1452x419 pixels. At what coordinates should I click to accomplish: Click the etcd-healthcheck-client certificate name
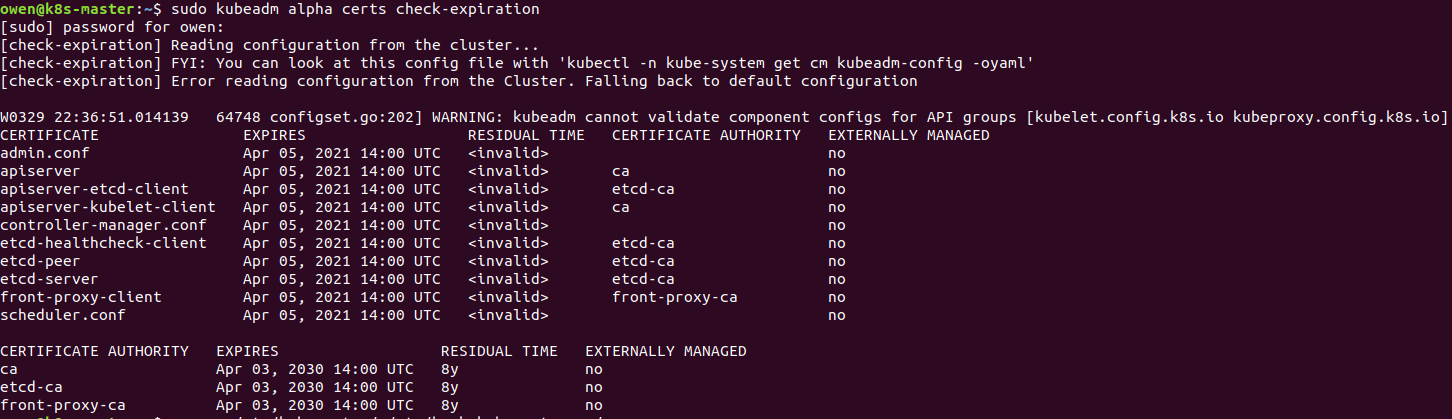coord(103,243)
